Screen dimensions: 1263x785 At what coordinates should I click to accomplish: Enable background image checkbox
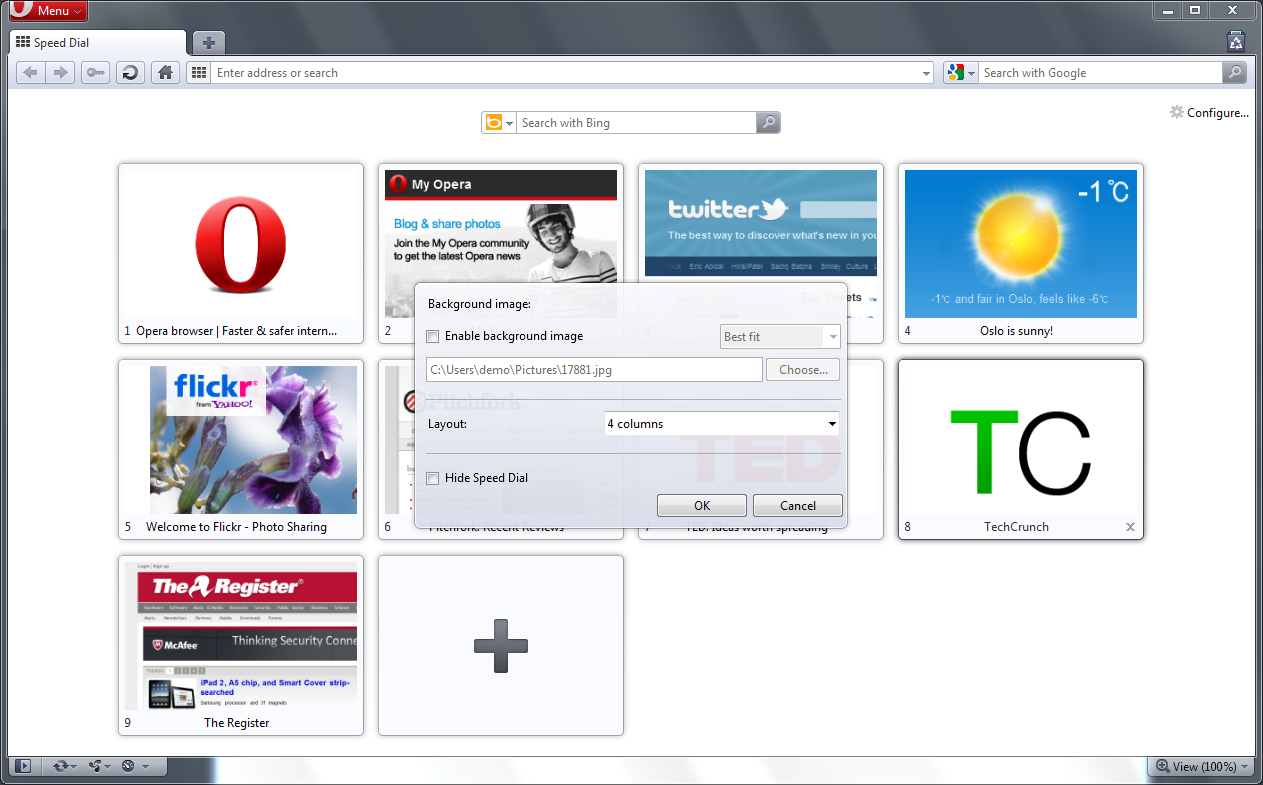(x=433, y=336)
